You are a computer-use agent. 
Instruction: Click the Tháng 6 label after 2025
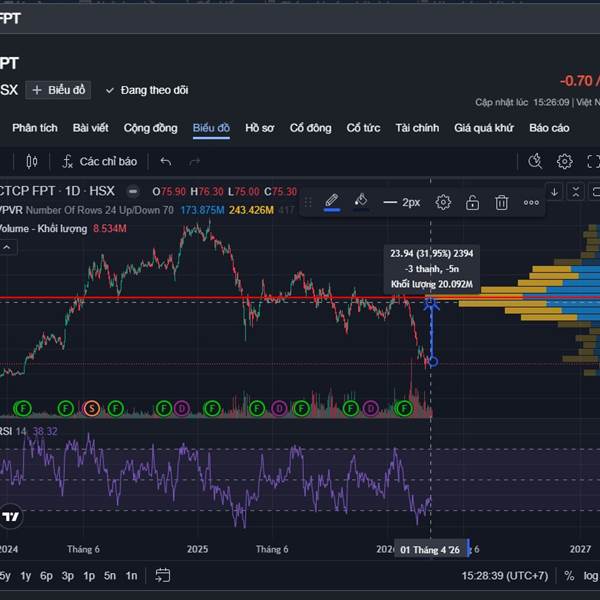272,549
